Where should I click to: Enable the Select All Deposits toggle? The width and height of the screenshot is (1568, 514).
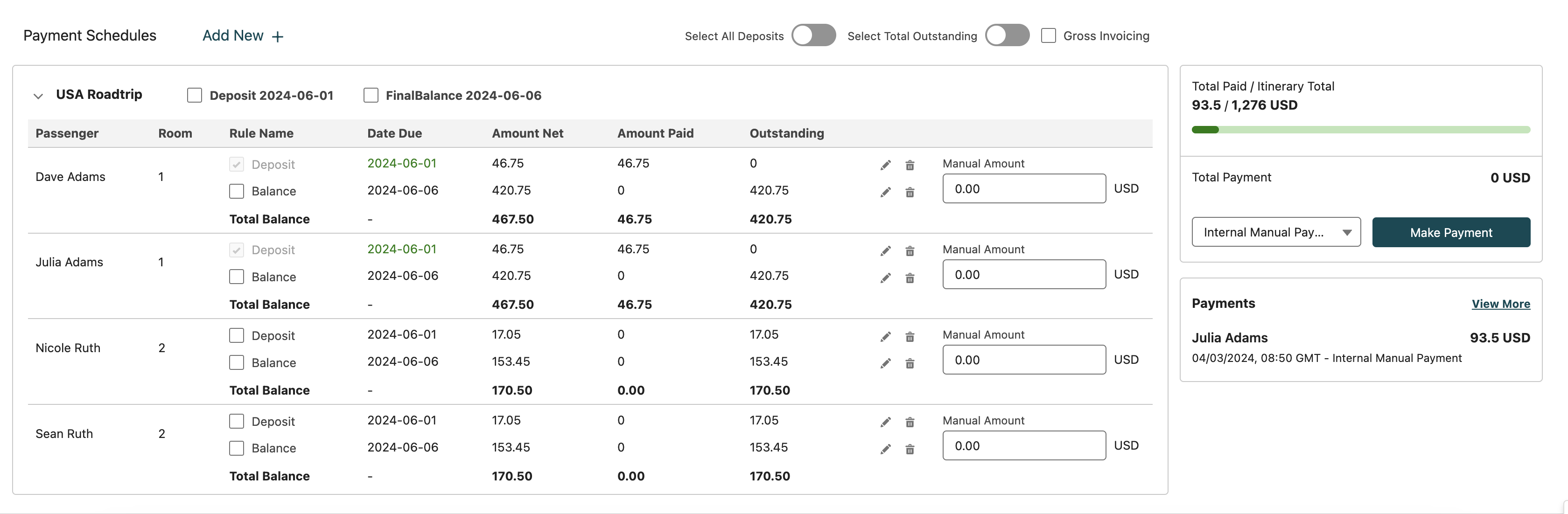point(813,35)
